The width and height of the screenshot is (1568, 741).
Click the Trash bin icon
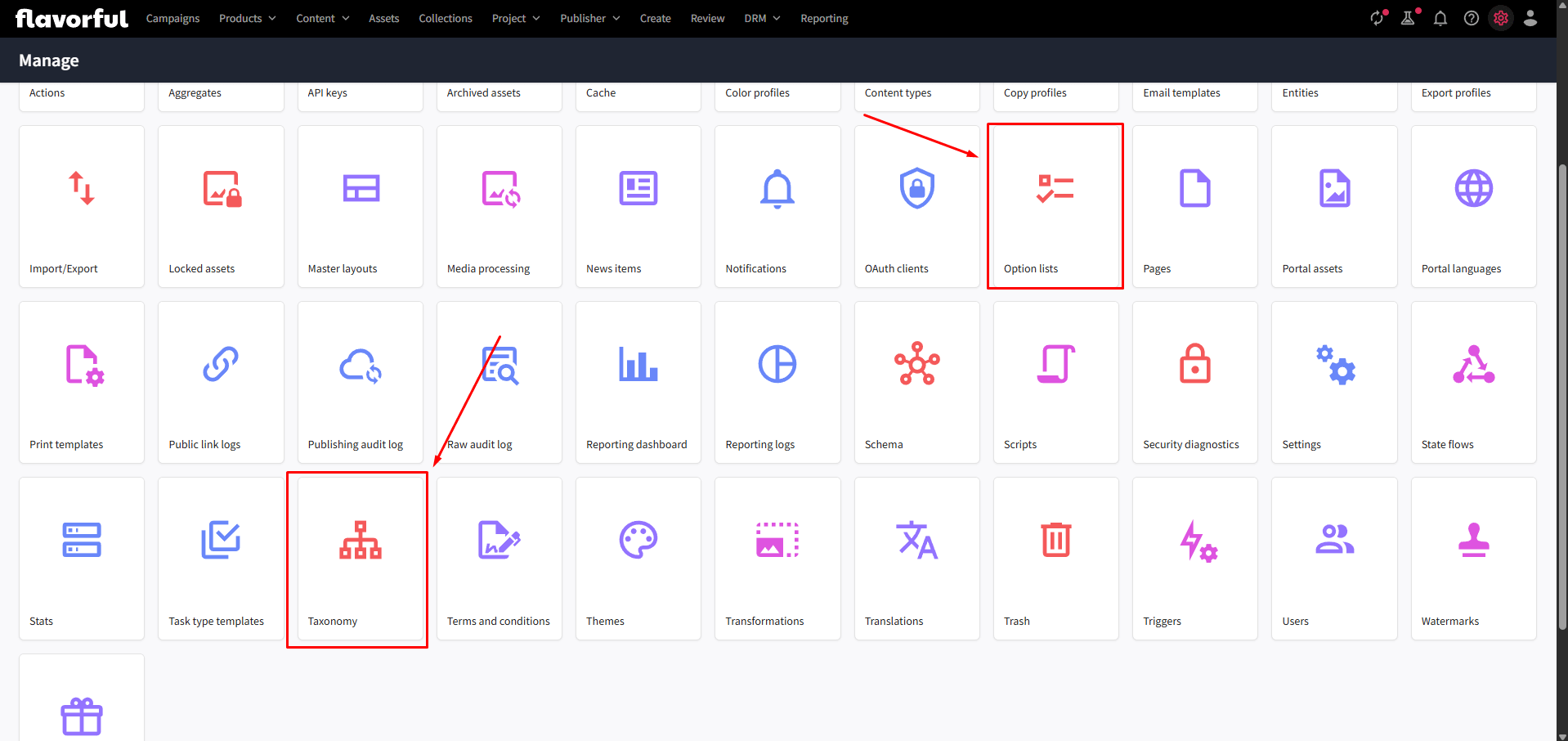pyautogui.click(x=1055, y=540)
